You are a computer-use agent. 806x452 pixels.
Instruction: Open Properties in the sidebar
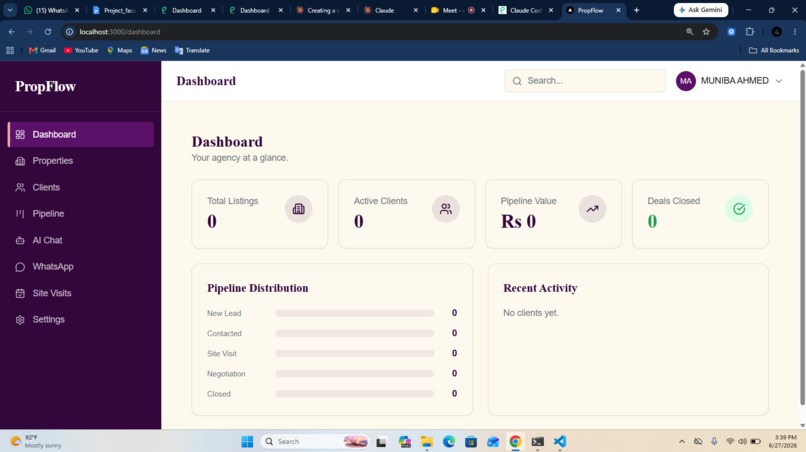point(81,161)
